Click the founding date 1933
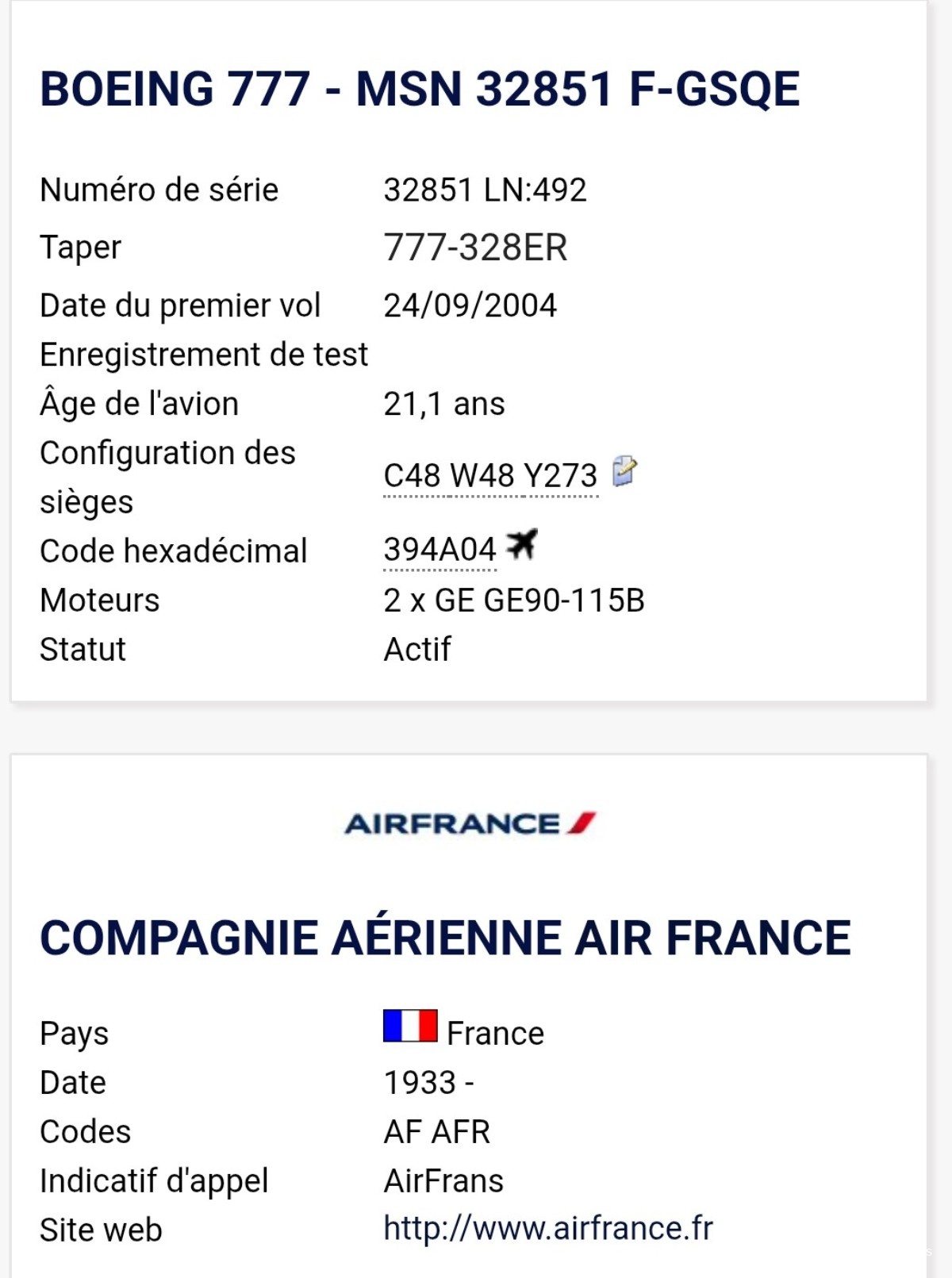 [x=420, y=1083]
